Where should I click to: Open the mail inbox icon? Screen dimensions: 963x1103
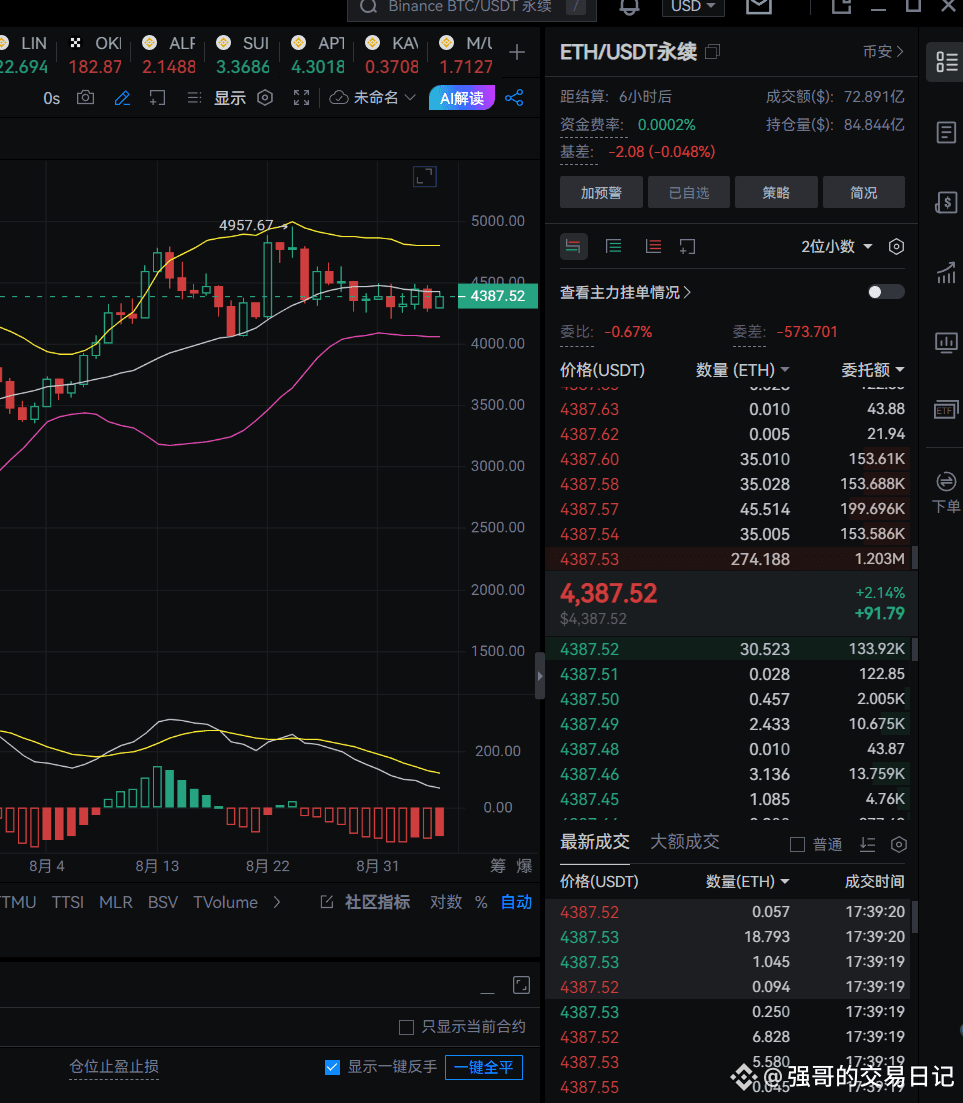[x=758, y=7]
